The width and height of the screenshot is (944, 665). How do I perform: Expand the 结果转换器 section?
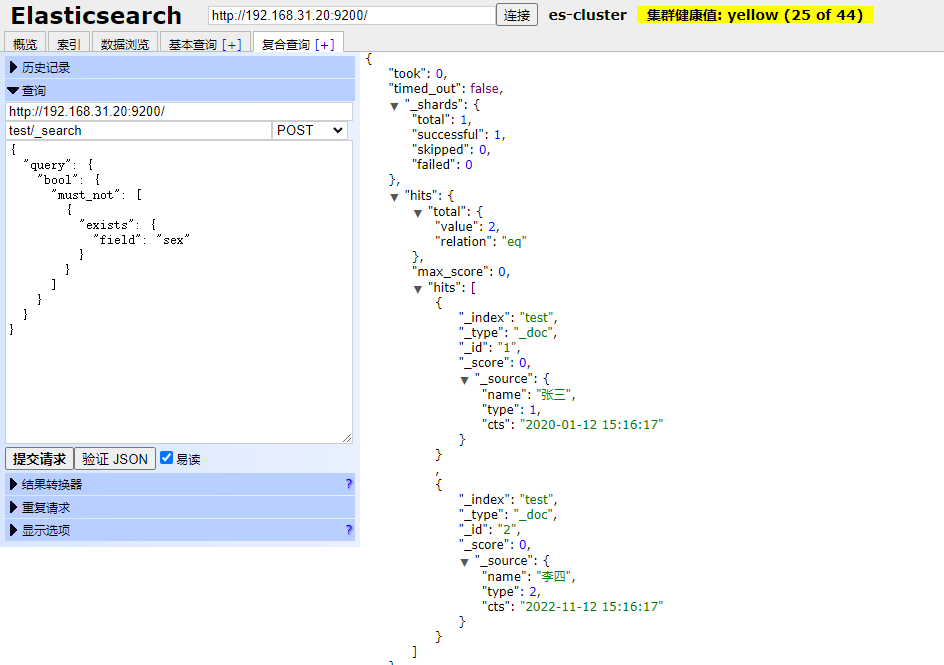(180, 484)
